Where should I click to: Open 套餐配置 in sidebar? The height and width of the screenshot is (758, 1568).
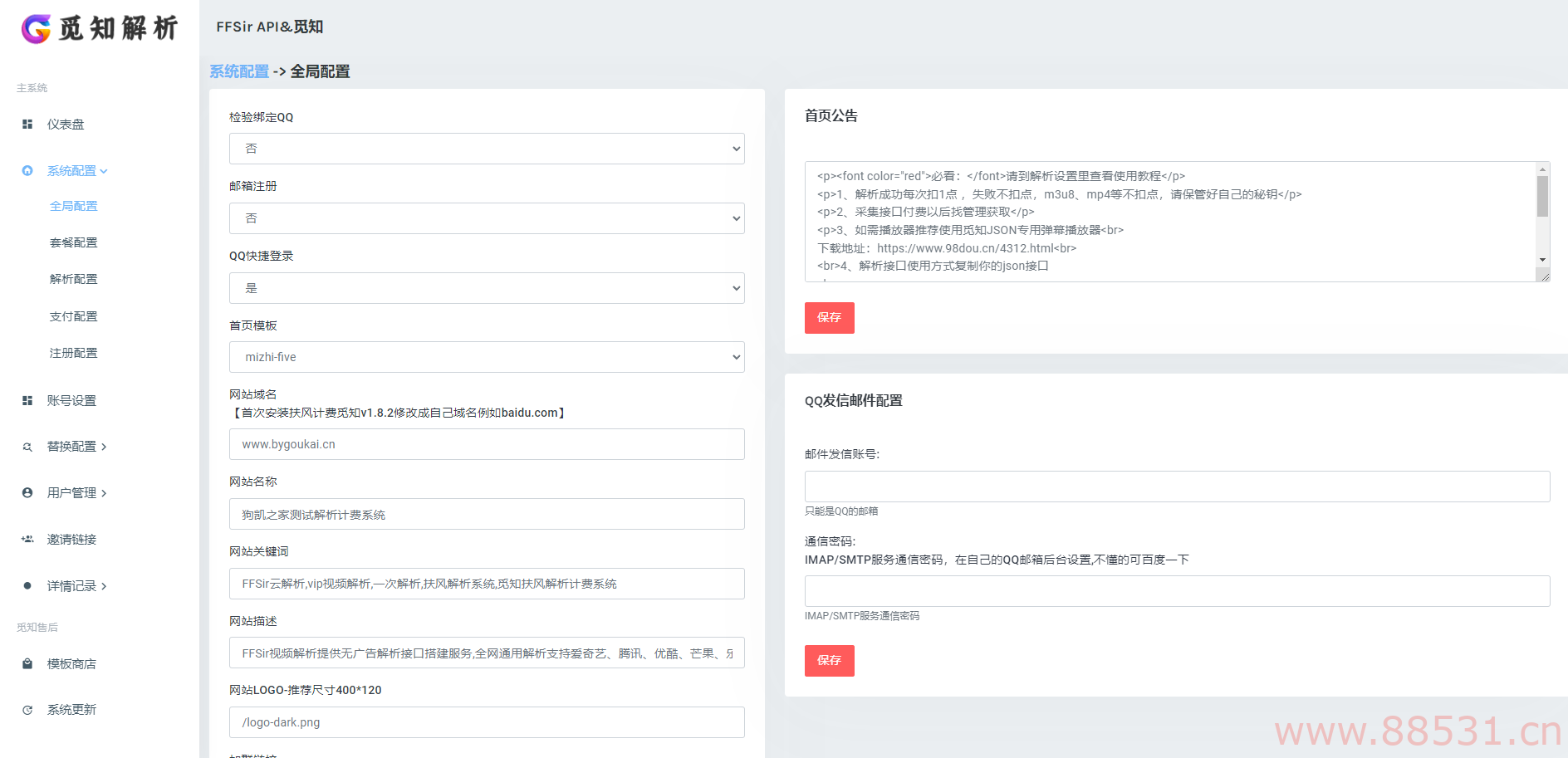(x=74, y=242)
